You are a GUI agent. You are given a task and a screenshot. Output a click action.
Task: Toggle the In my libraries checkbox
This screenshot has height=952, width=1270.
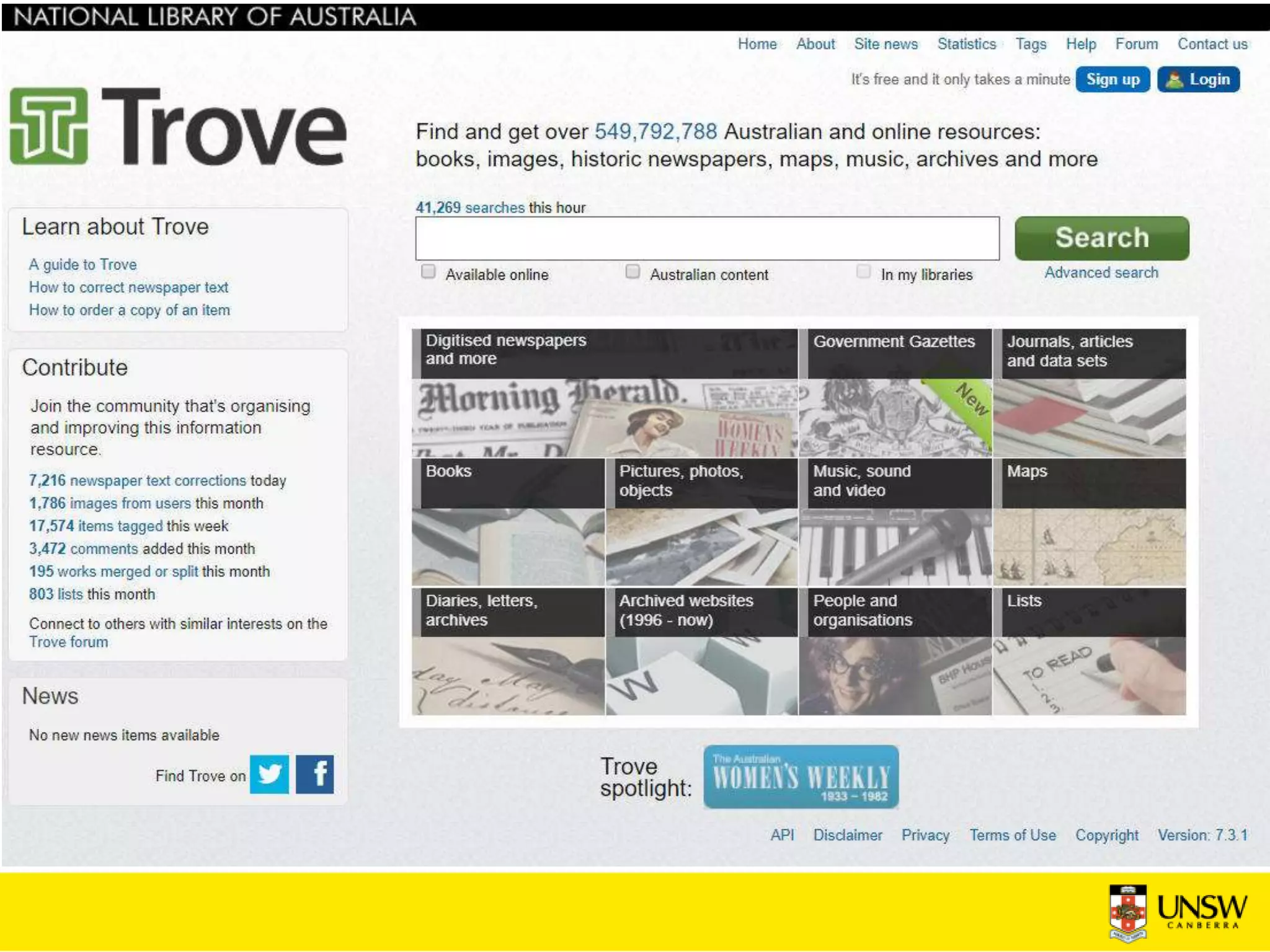point(863,271)
